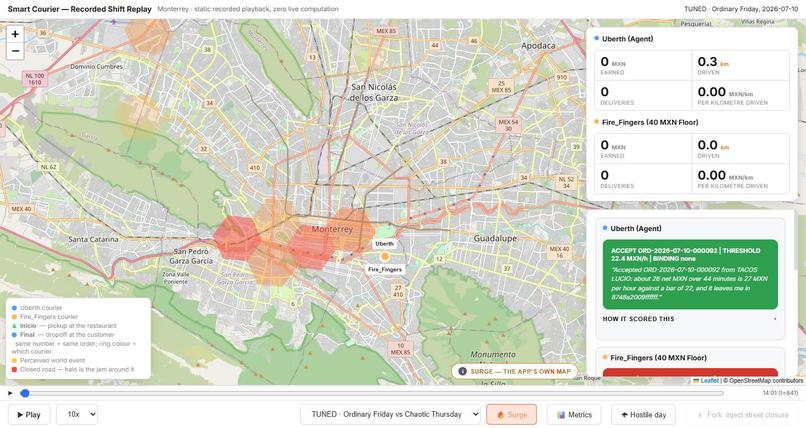This screenshot has width=806, height=428.
Task: Move the blue timeline slider handle
Action: pyautogui.click(x=25, y=393)
